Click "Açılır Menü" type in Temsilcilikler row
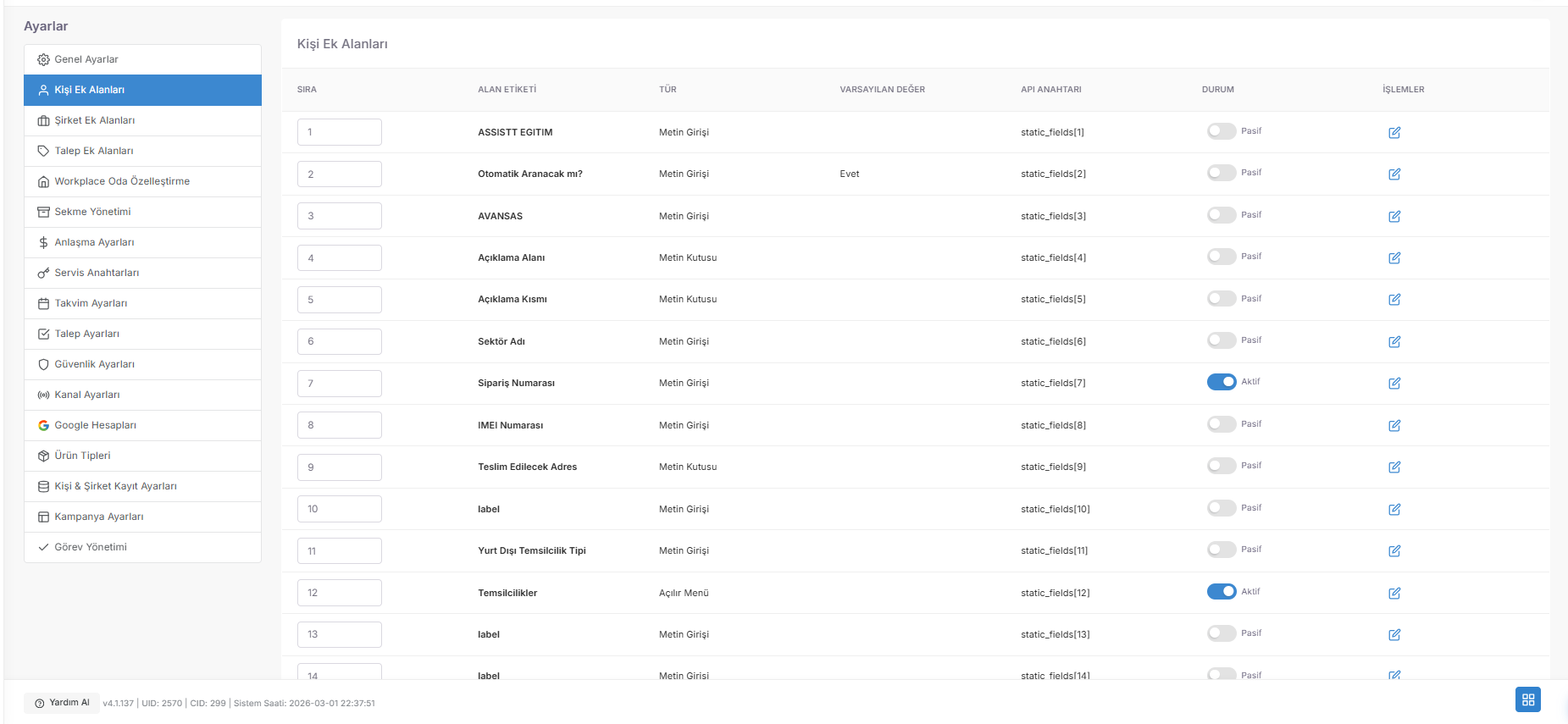The width and height of the screenshot is (1568, 724). [684, 593]
